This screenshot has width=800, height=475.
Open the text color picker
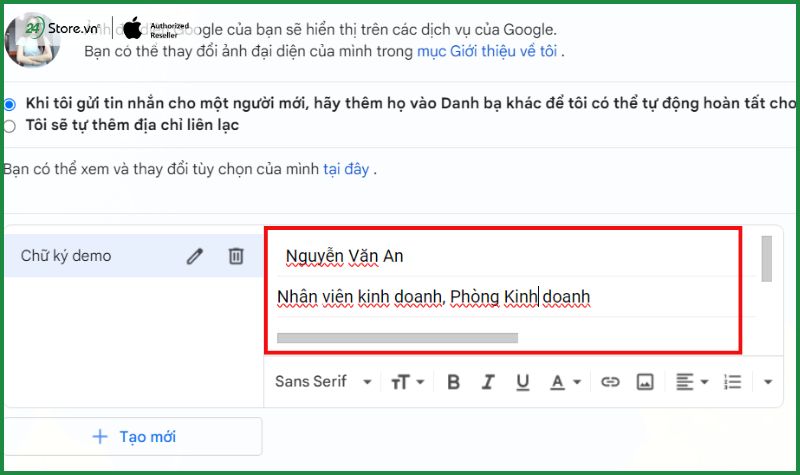point(565,382)
